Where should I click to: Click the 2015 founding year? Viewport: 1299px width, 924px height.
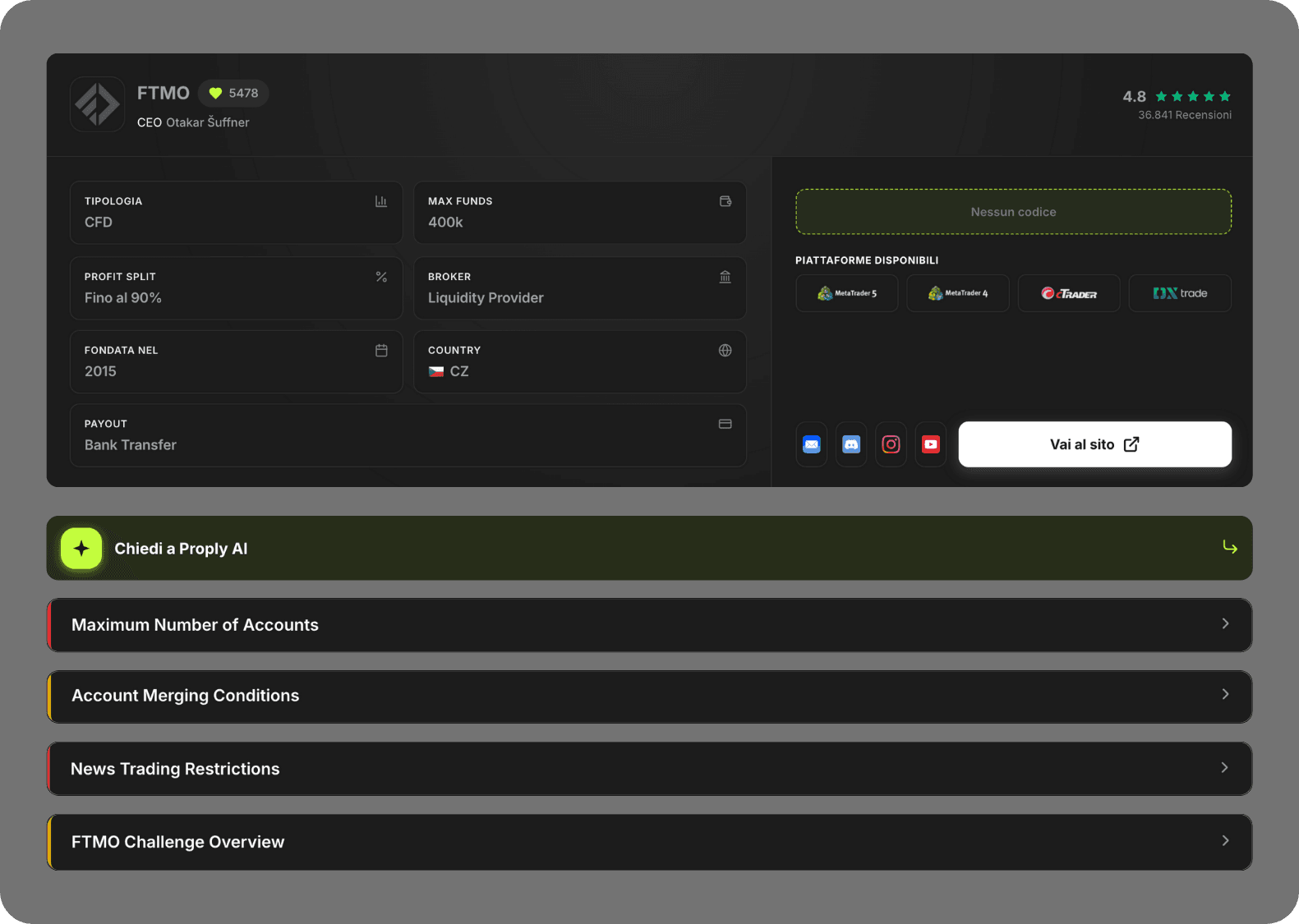tap(100, 371)
